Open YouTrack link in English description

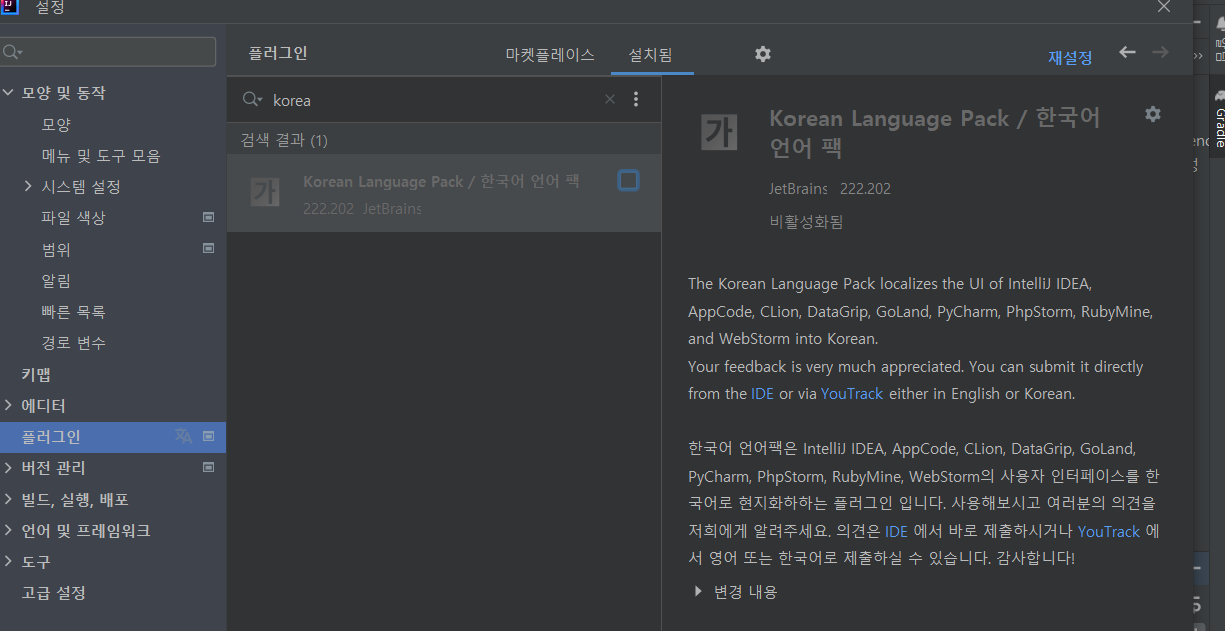[x=852, y=394]
